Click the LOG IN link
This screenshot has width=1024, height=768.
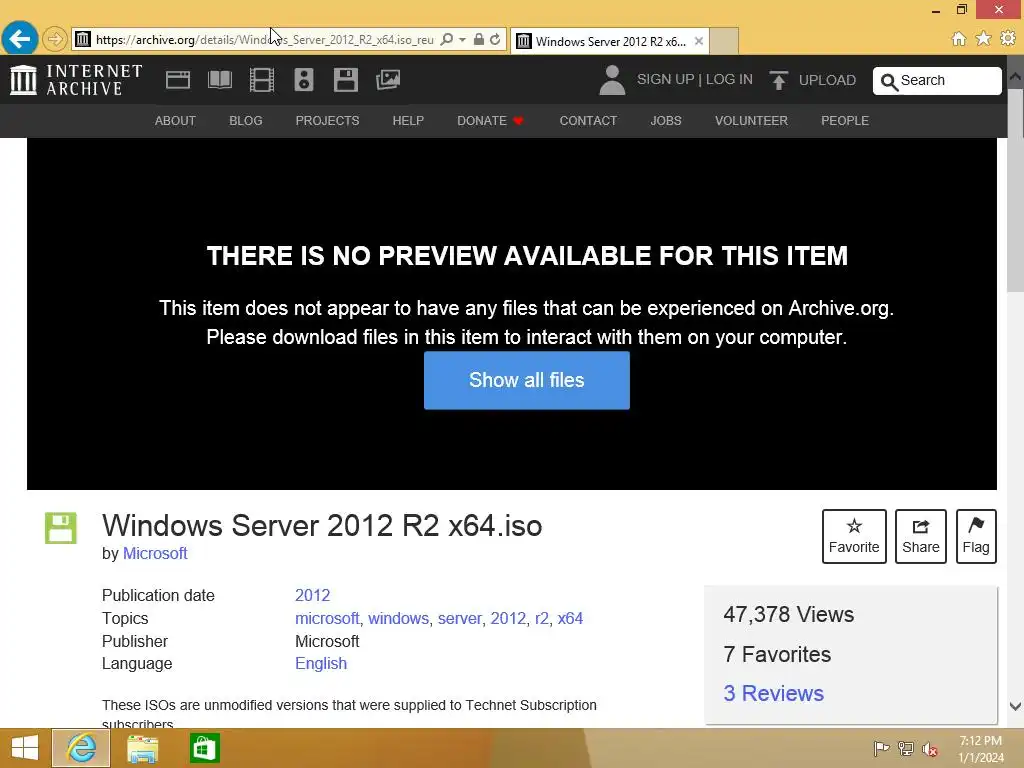(729, 79)
